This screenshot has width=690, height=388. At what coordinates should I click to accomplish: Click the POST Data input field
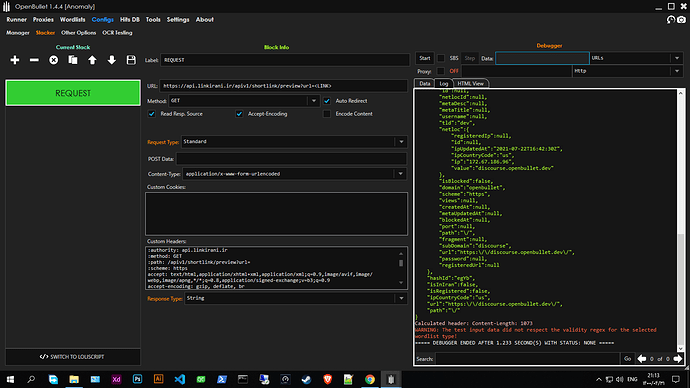click(291, 159)
